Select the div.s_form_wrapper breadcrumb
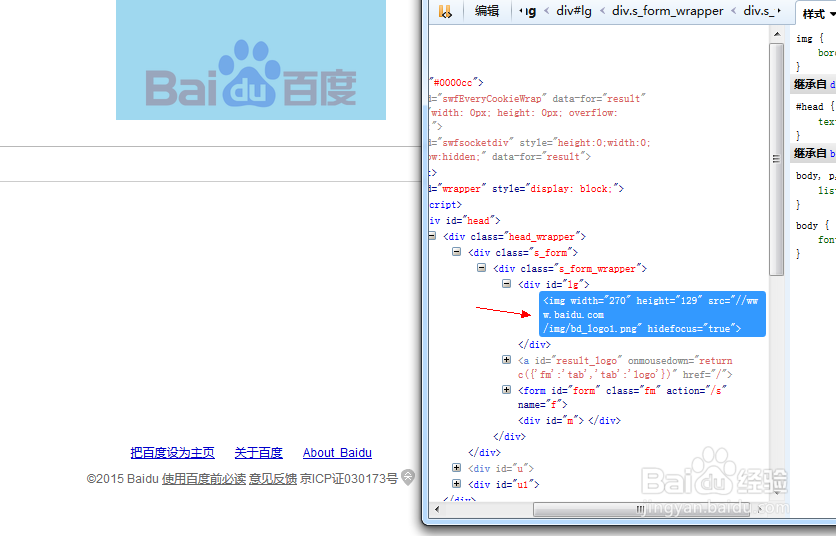The height and width of the screenshot is (536, 836). (668, 11)
